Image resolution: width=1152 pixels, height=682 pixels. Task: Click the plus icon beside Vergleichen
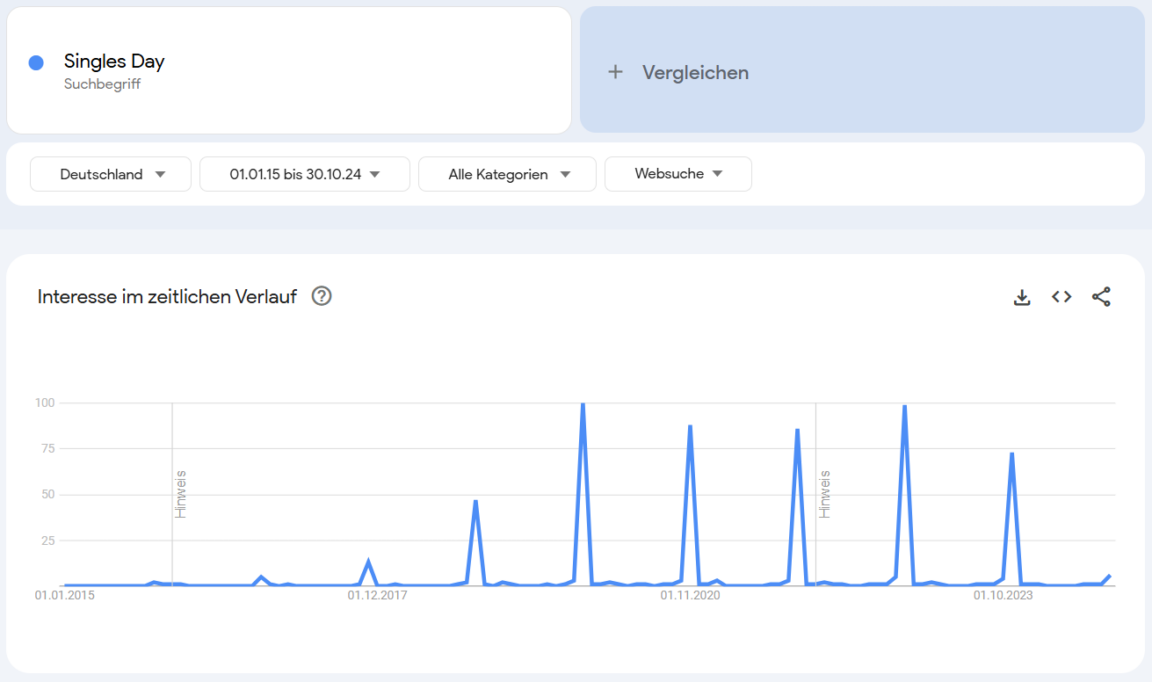616,72
